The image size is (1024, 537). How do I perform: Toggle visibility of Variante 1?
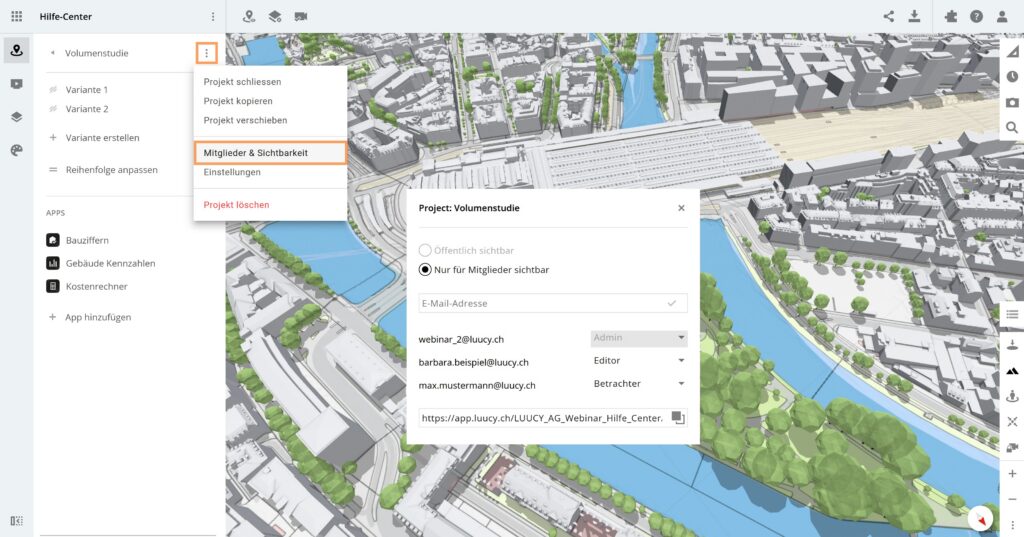(x=53, y=90)
